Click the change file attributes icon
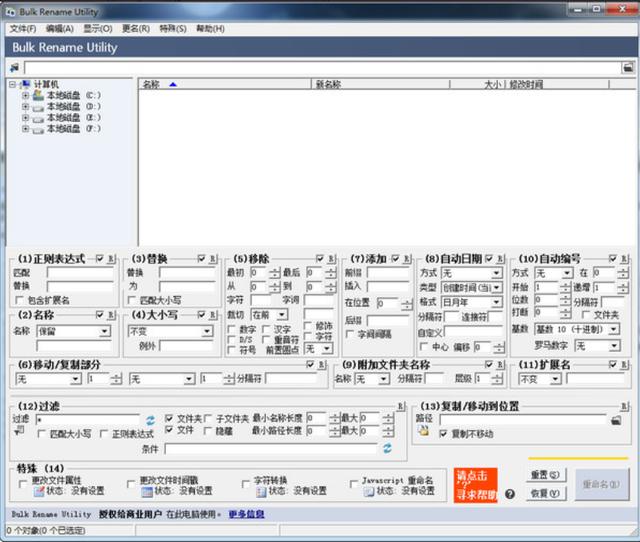Image resolution: width=640 pixels, height=542 pixels. [x=39, y=492]
